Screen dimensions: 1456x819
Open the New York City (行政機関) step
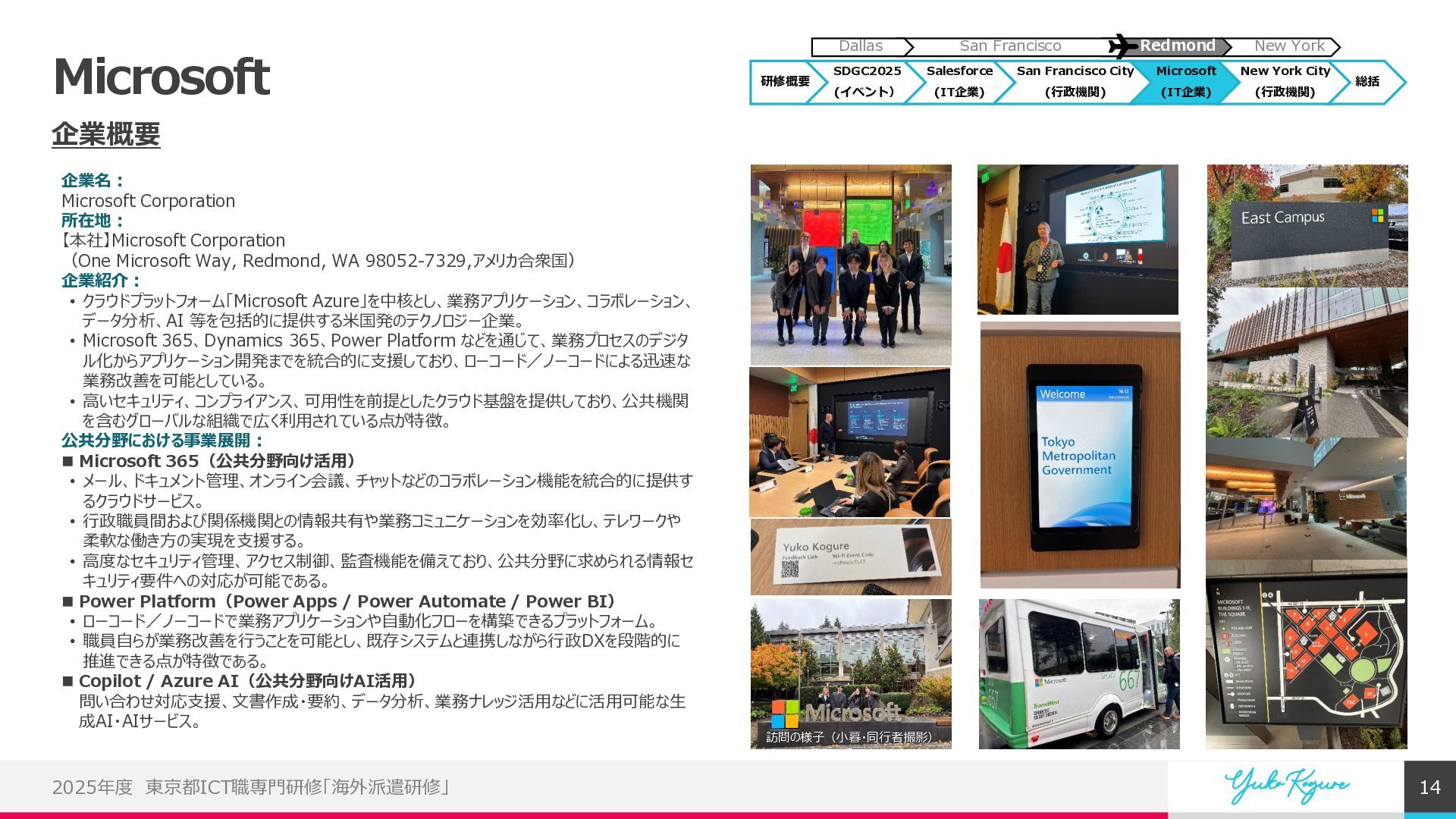point(1285,81)
